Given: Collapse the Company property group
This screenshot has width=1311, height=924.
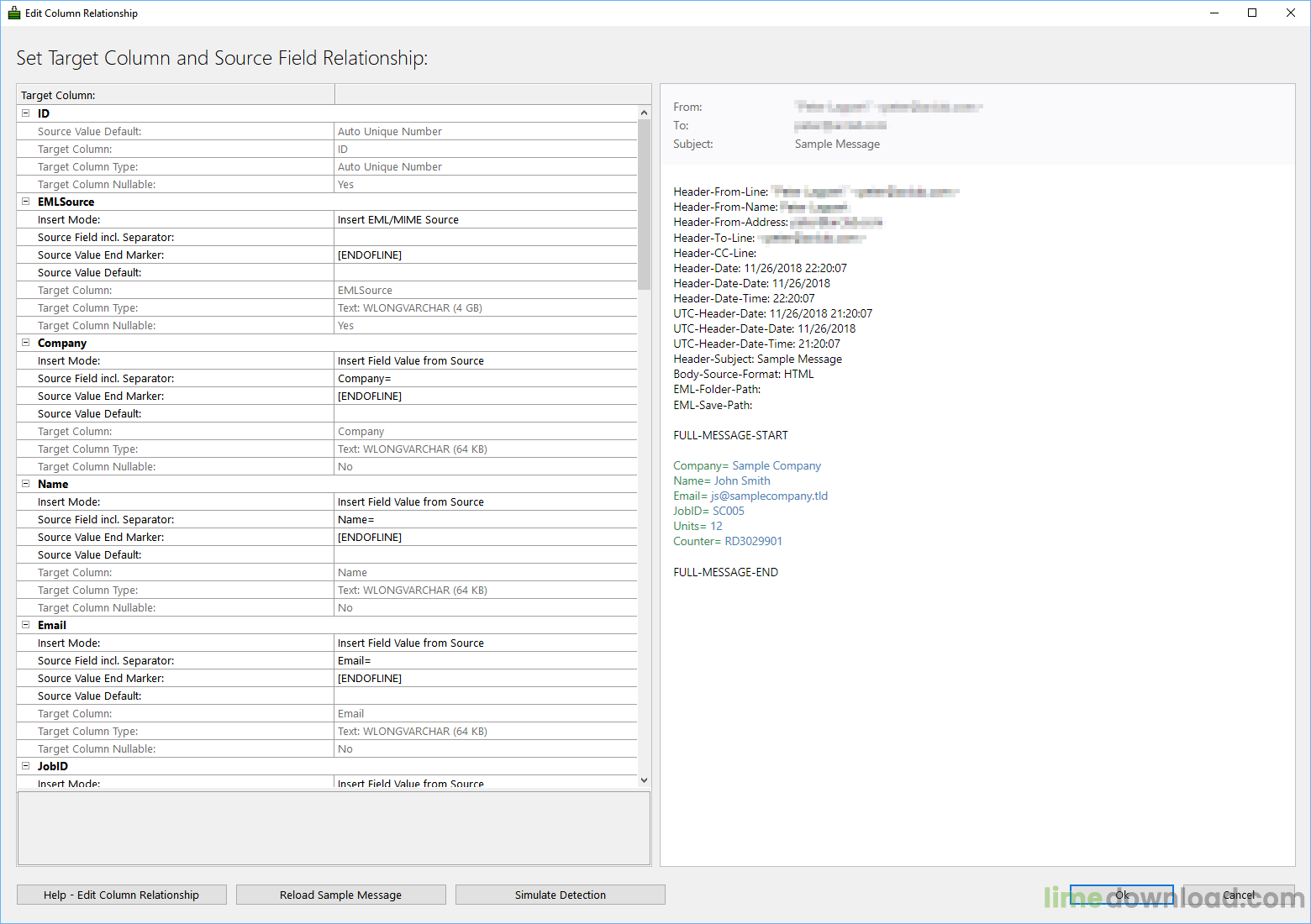Looking at the screenshot, I should click(x=25, y=343).
